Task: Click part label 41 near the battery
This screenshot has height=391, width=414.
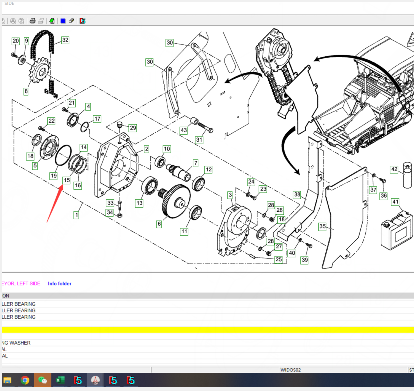Action: 395,202
